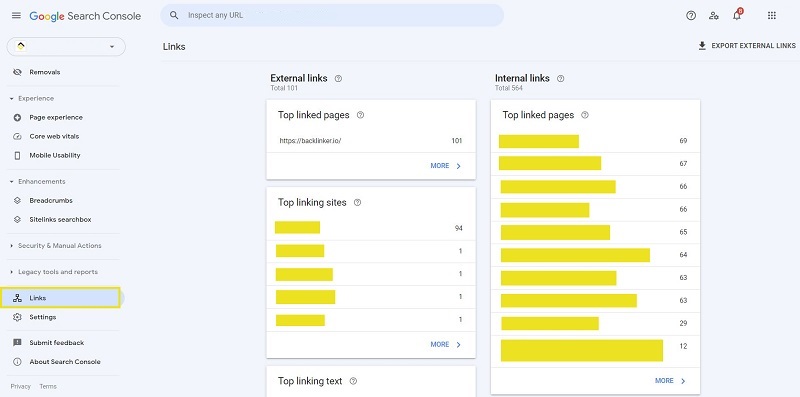800x397 pixels.
Task: Click Export External Links button
Action: point(746,45)
